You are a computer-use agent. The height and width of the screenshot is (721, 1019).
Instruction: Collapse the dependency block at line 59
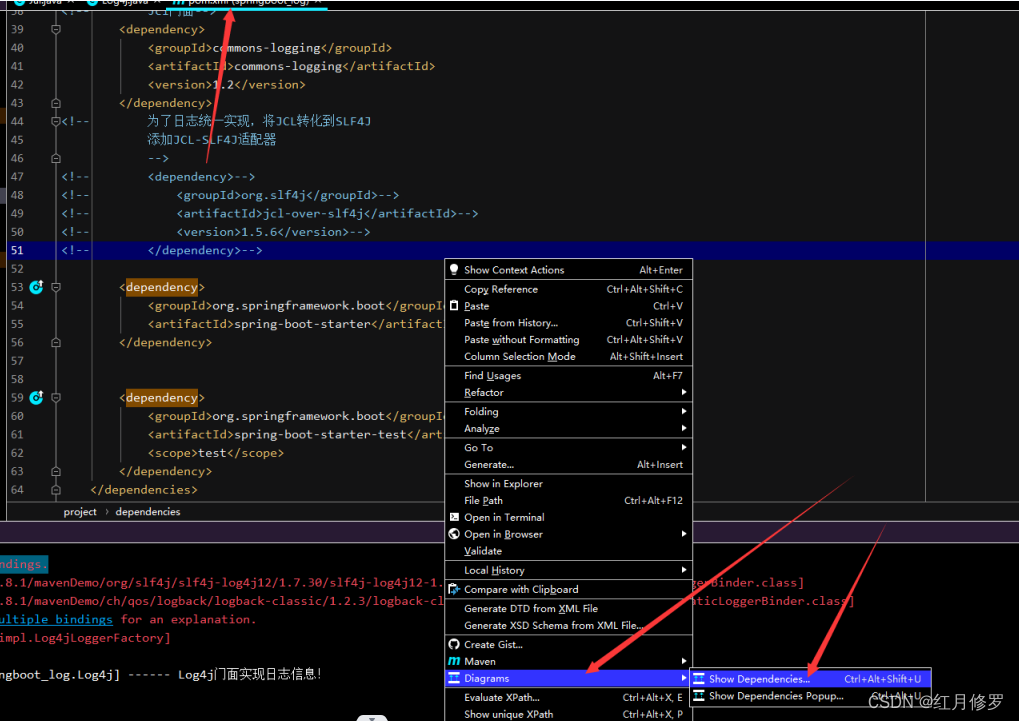56,397
